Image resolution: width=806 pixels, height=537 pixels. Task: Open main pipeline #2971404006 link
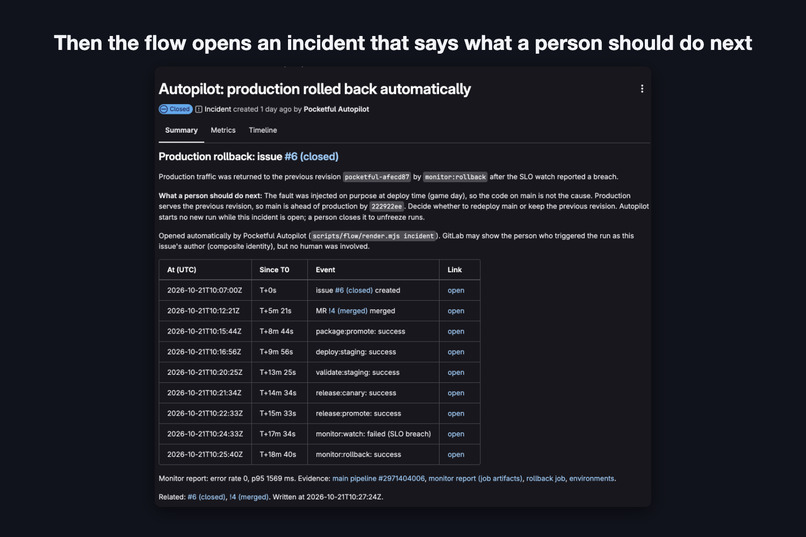click(378, 478)
